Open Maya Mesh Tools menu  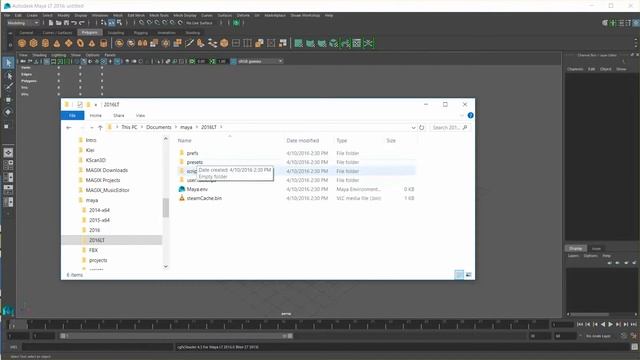click(159, 15)
